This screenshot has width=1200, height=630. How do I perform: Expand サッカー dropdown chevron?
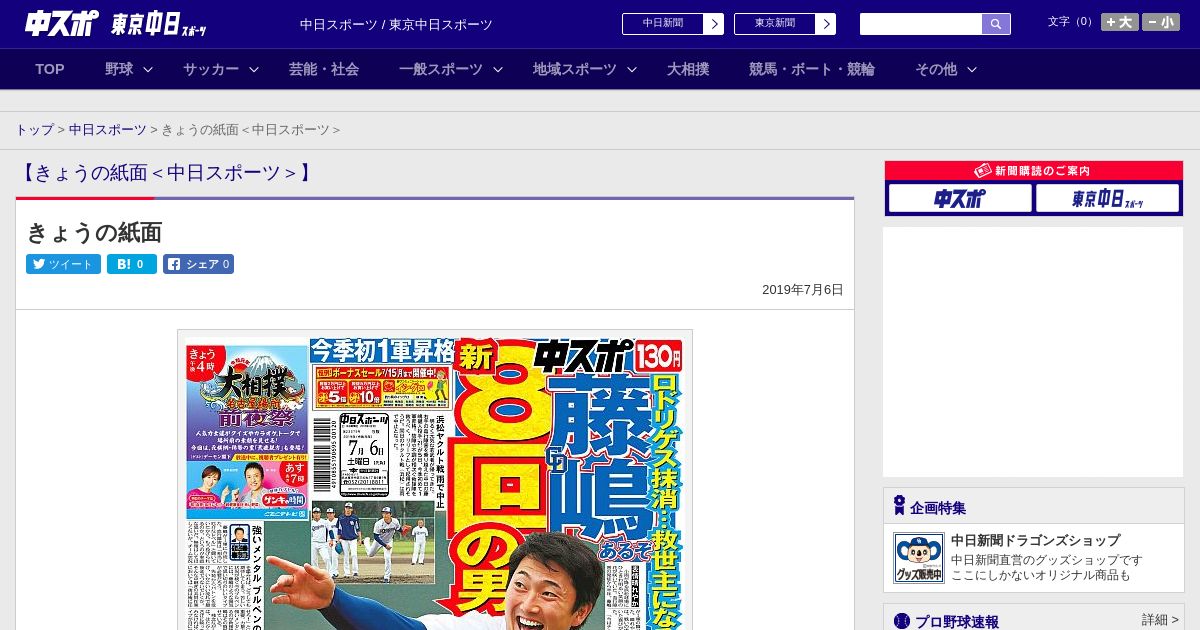(x=254, y=70)
